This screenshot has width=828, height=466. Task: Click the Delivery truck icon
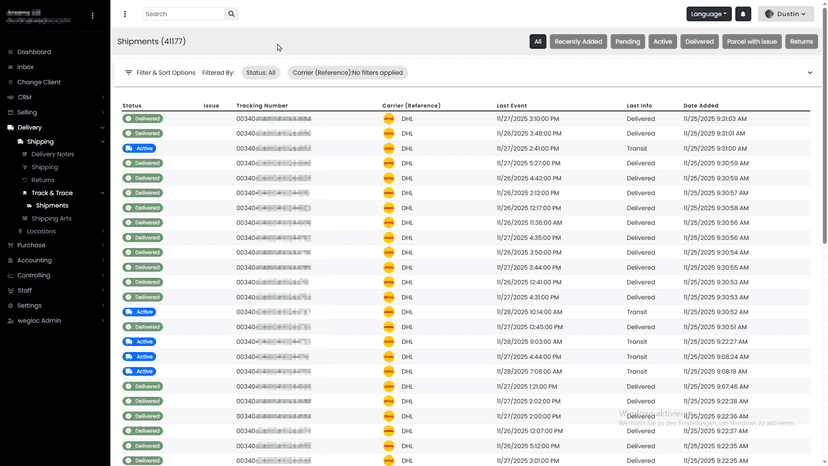click(x=10, y=127)
